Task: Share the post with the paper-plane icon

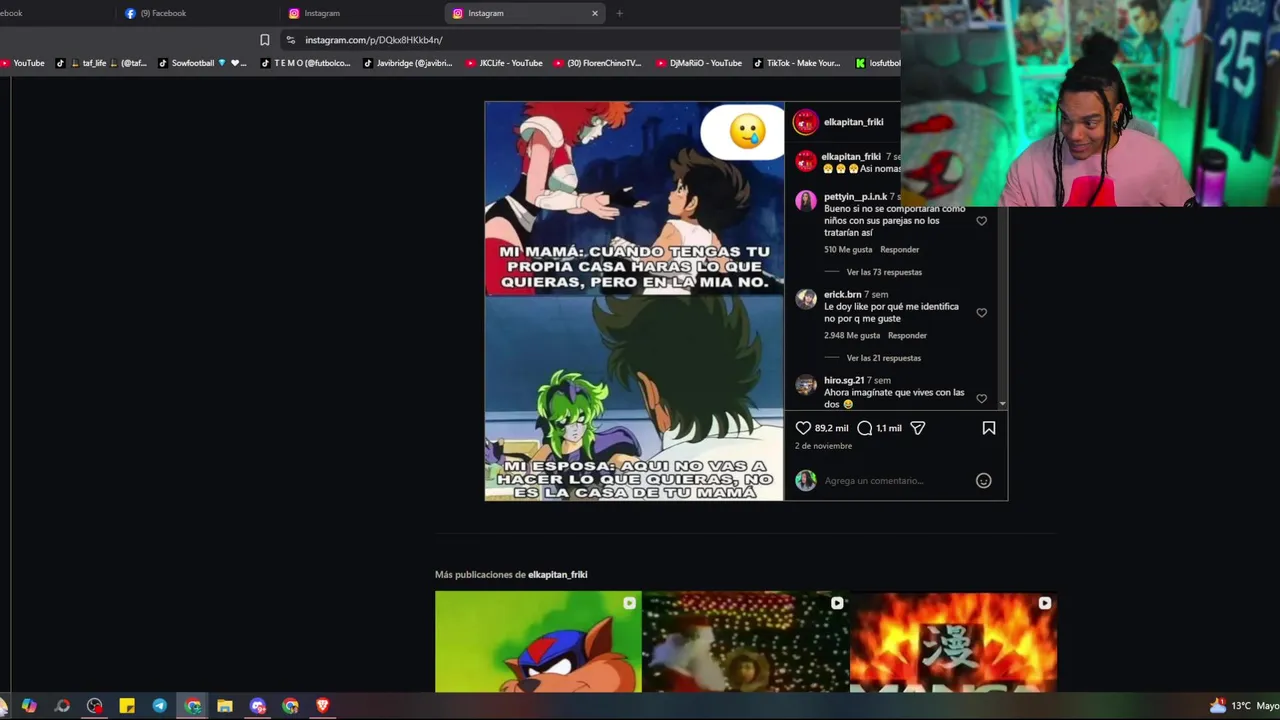Action: [x=917, y=428]
